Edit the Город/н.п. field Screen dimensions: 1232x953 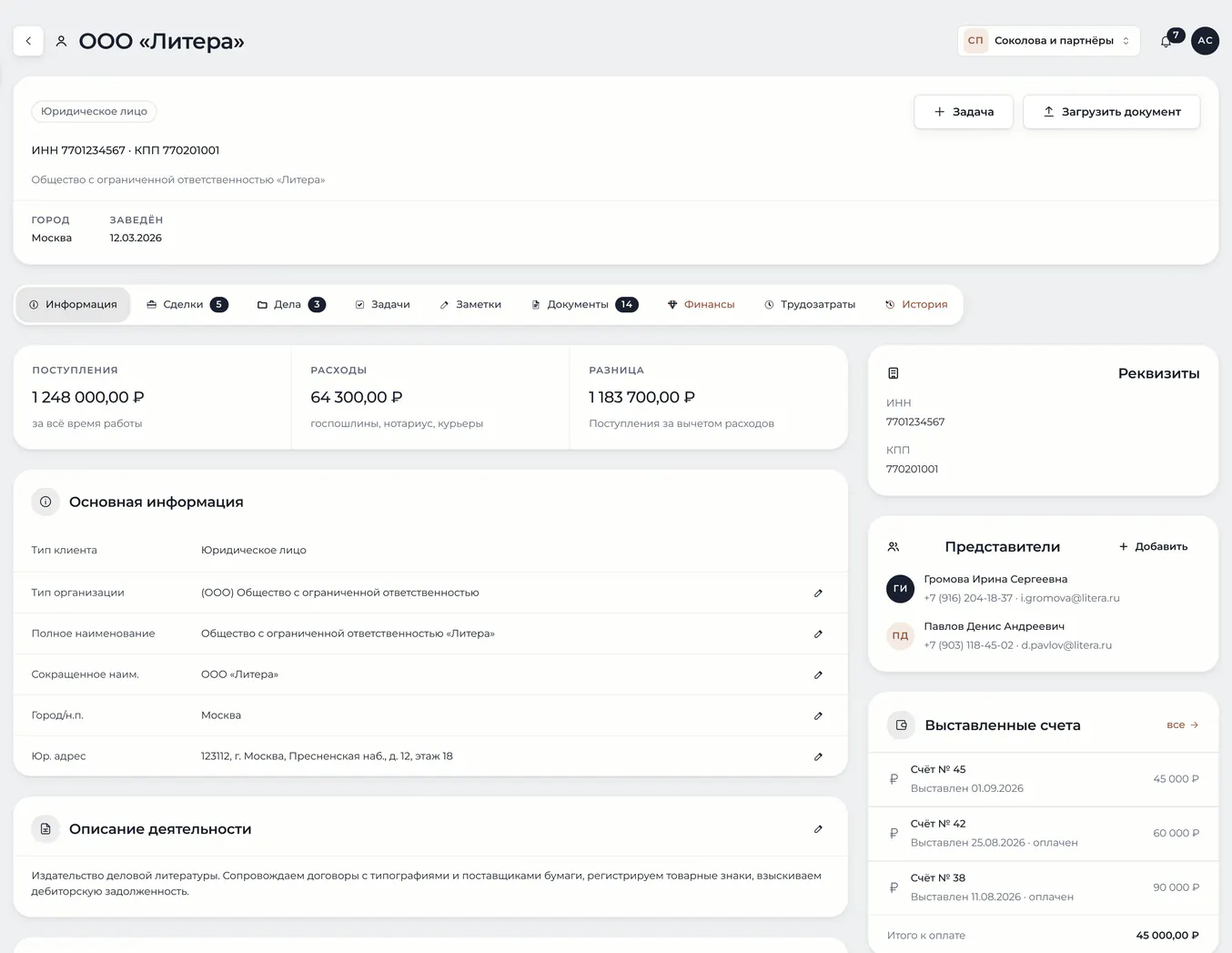point(818,715)
